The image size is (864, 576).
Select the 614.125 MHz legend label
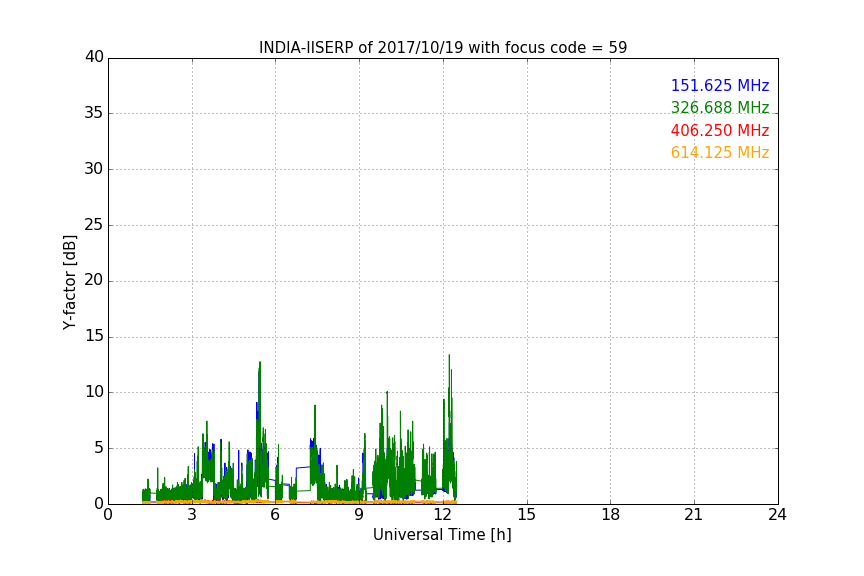click(x=720, y=152)
